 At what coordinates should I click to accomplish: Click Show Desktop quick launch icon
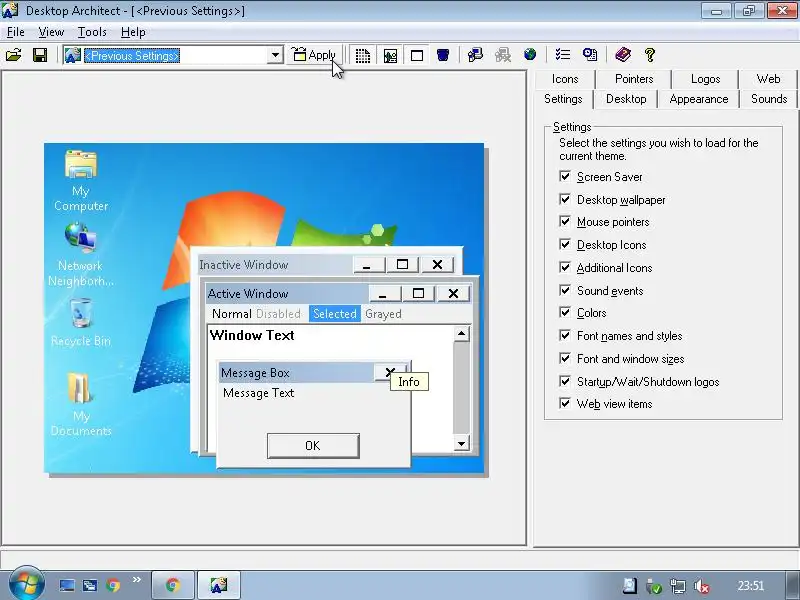point(67,585)
